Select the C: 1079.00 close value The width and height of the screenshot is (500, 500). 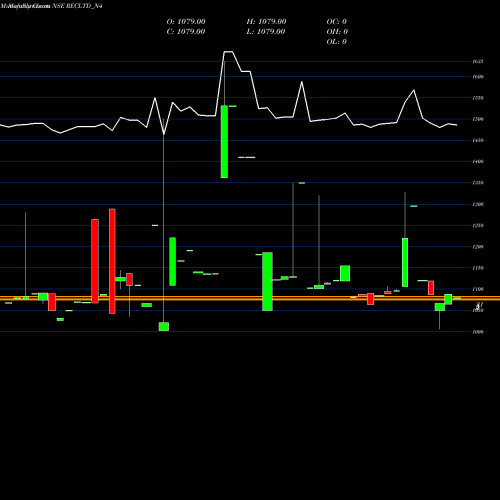[x=186, y=32]
